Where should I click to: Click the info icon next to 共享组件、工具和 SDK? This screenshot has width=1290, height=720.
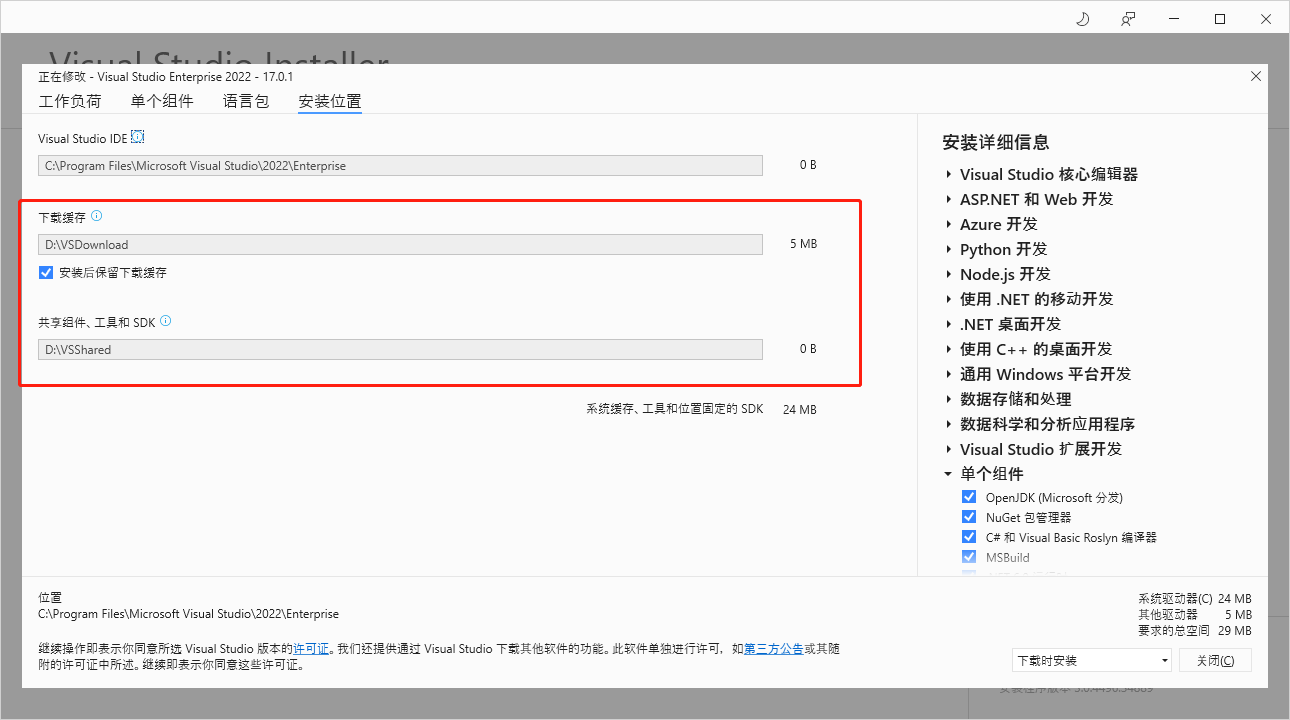click(166, 321)
